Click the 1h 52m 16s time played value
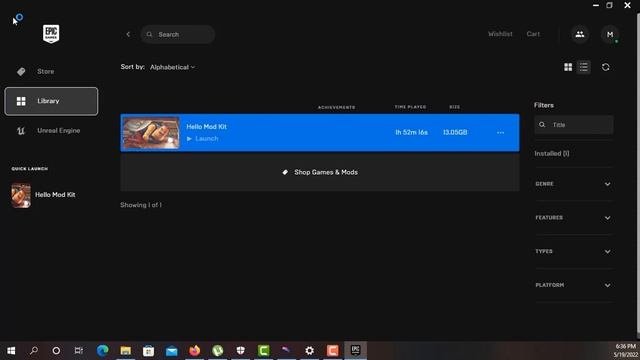 pos(411,132)
